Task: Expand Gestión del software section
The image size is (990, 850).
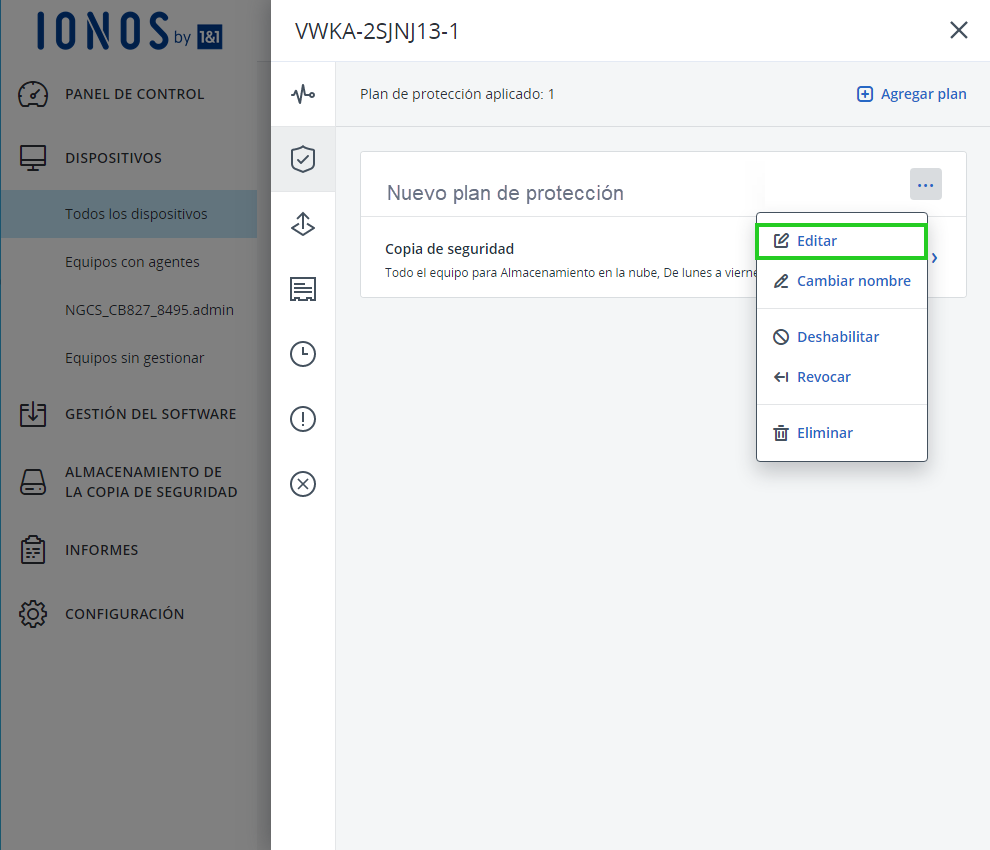Action: tap(150, 414)
